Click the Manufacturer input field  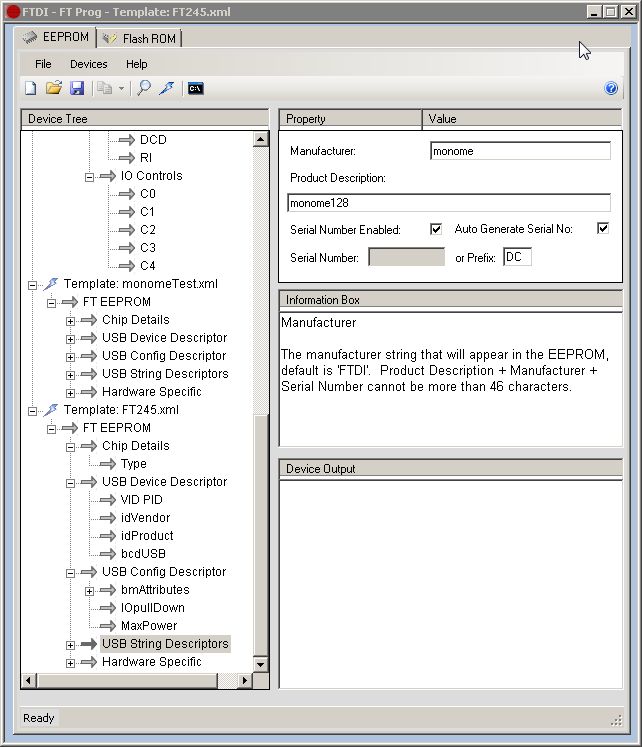[x=520, y=151]
